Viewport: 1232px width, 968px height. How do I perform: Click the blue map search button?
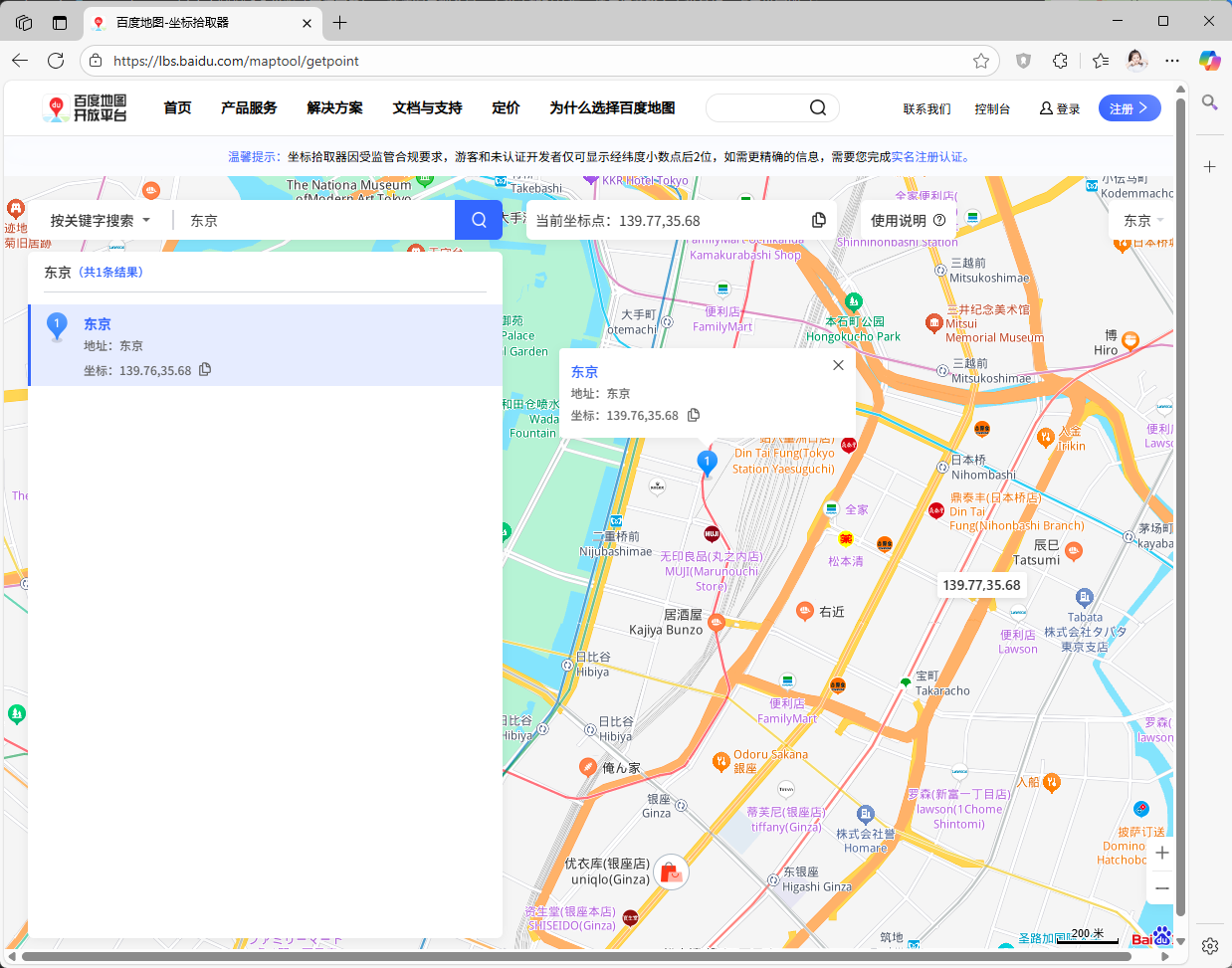[x=479, y=220]
